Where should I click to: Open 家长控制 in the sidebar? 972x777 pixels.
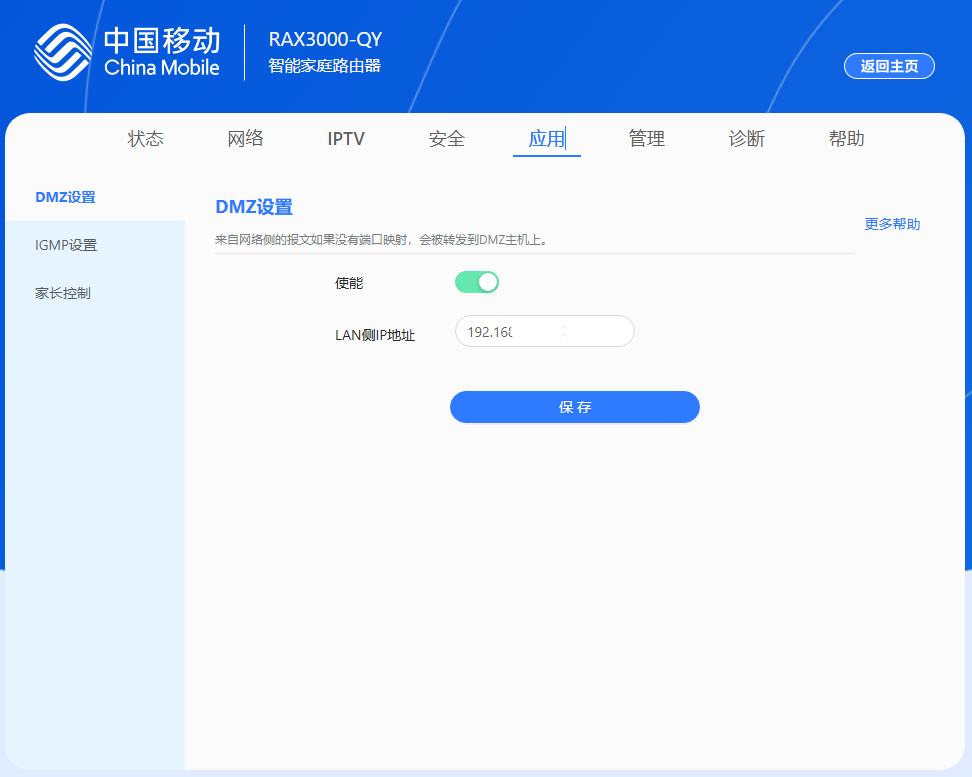click(63, 293)
